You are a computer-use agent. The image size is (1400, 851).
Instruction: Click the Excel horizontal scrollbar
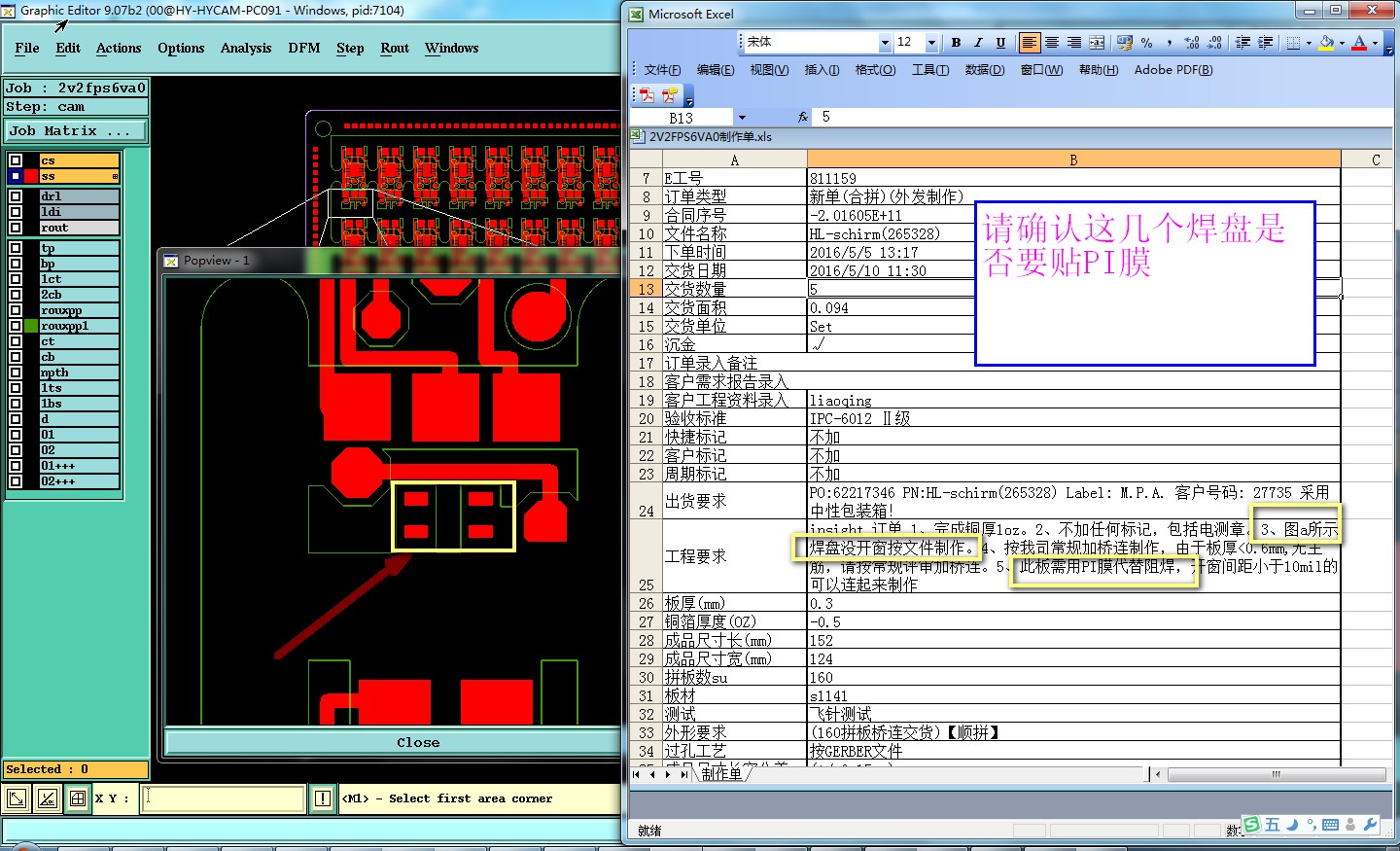pos(1276,775)
